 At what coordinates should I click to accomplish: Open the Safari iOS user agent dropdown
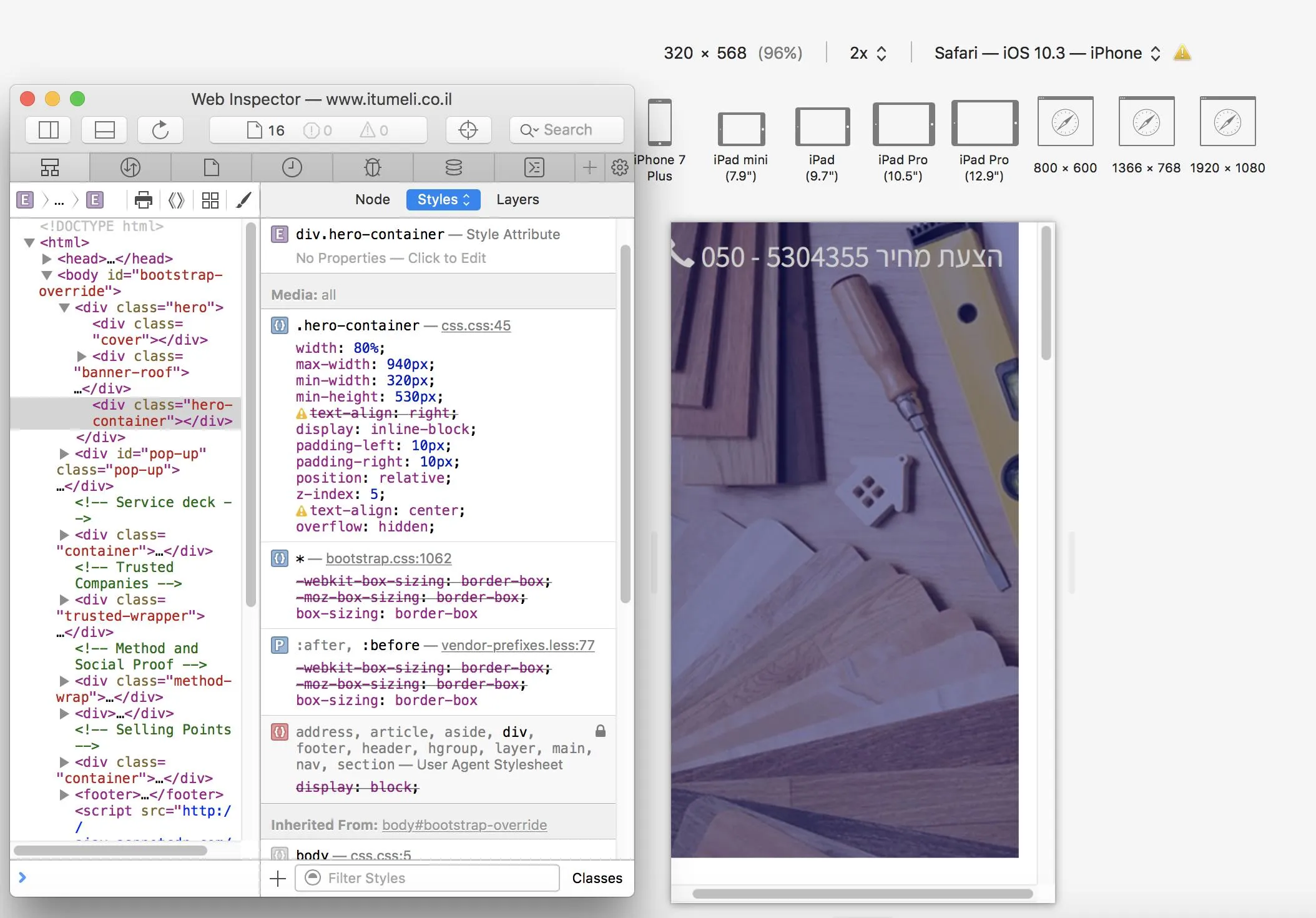[1047, 53]
